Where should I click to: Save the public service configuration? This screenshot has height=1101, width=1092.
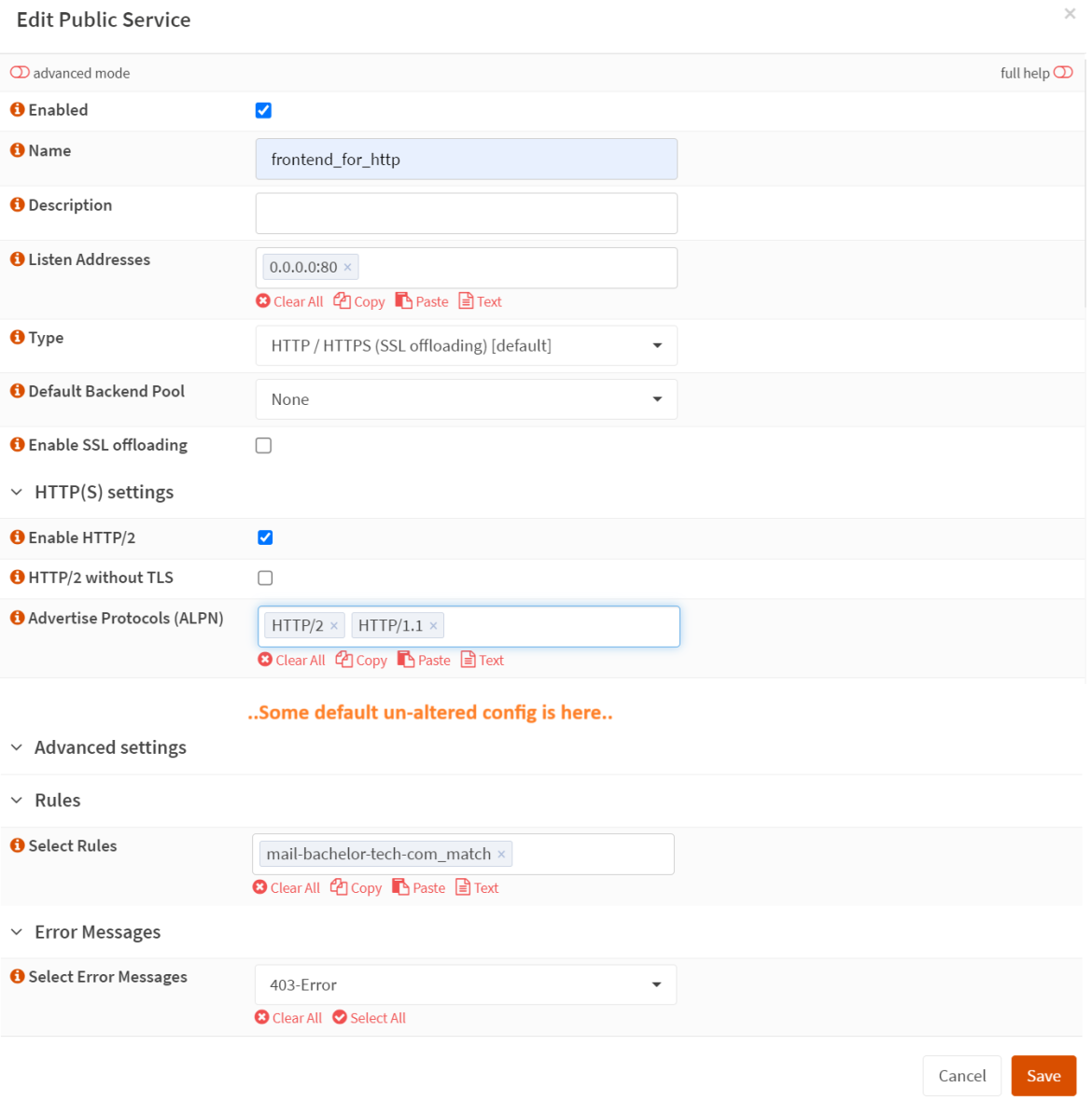coord(1043,1075)
